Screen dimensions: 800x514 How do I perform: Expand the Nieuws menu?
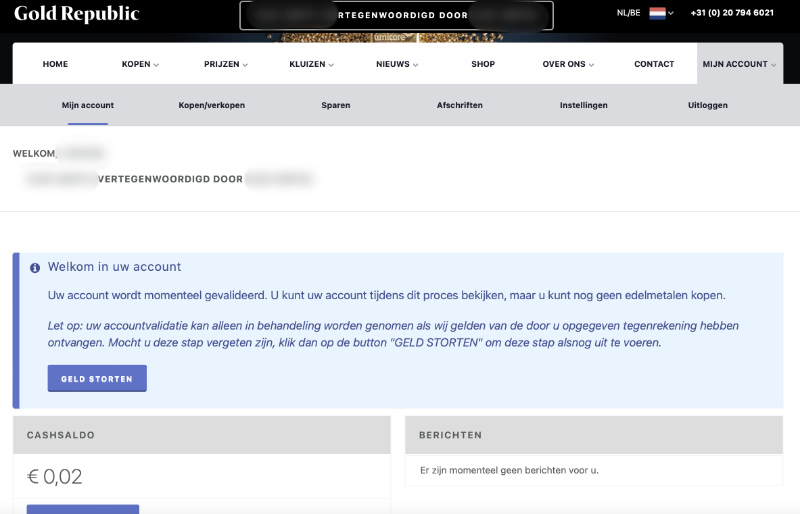(x=397, y=64)
